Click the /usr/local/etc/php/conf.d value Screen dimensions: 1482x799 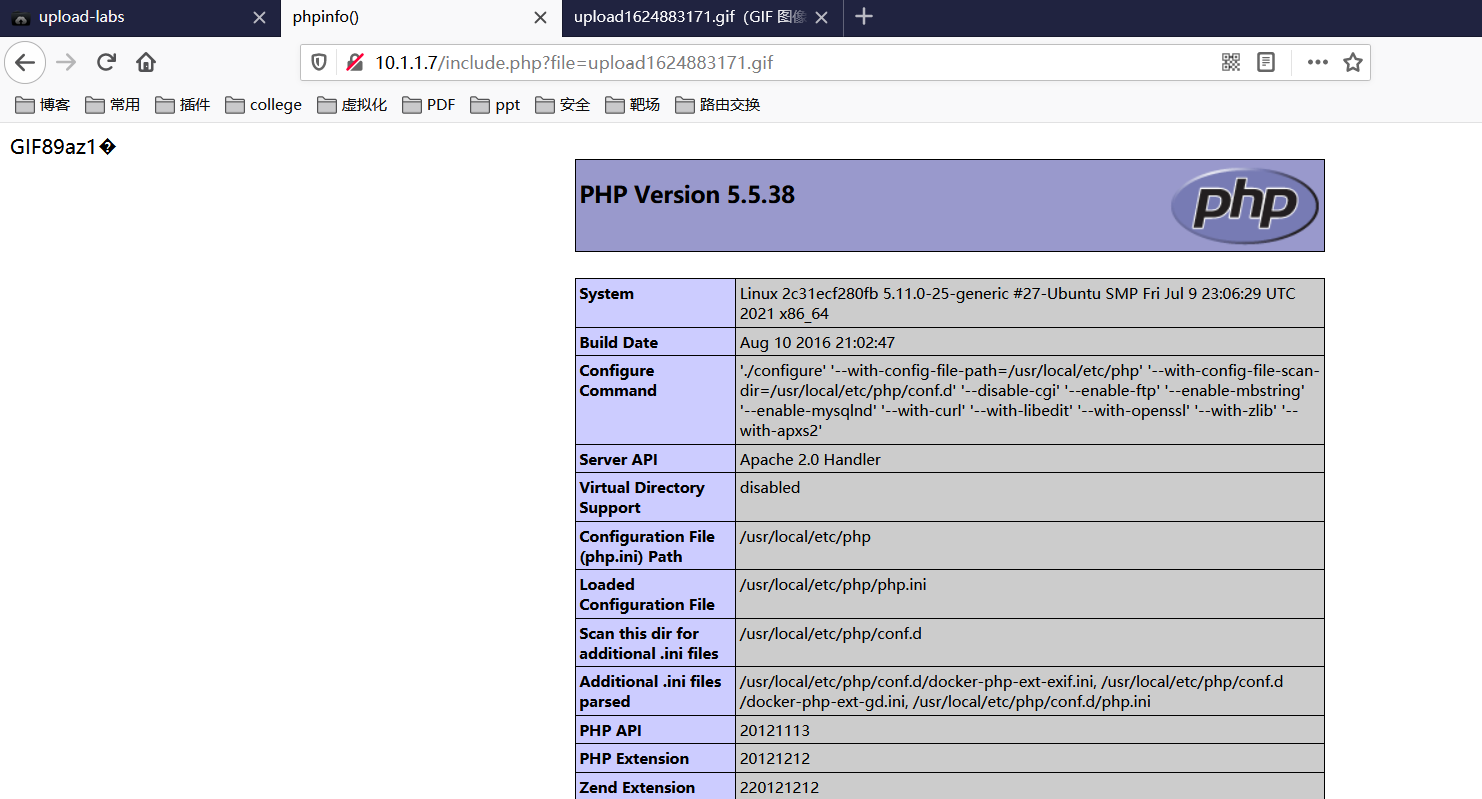click(831, 633)
